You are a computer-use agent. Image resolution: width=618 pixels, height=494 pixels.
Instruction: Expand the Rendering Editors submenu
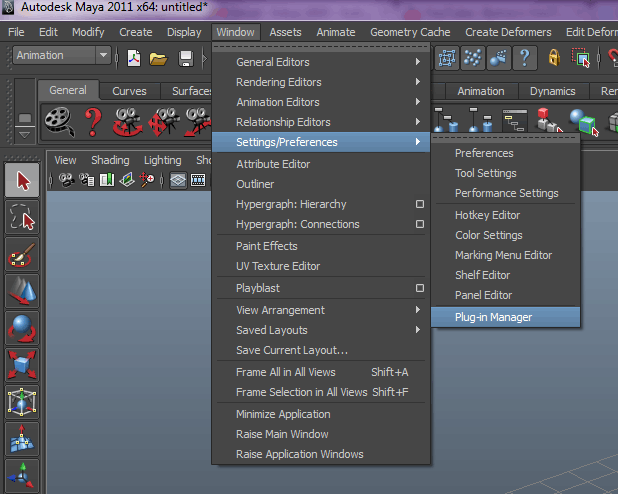tap(321, 82)
